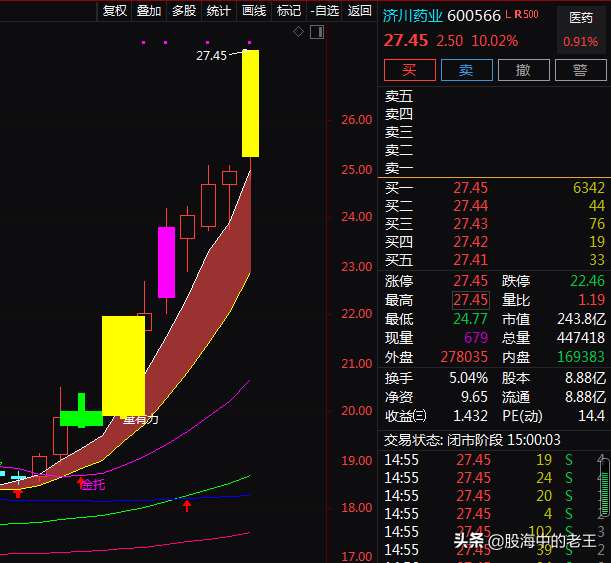
Task: Click the stock name 济川药业
Action: click(x=413, y=16)
